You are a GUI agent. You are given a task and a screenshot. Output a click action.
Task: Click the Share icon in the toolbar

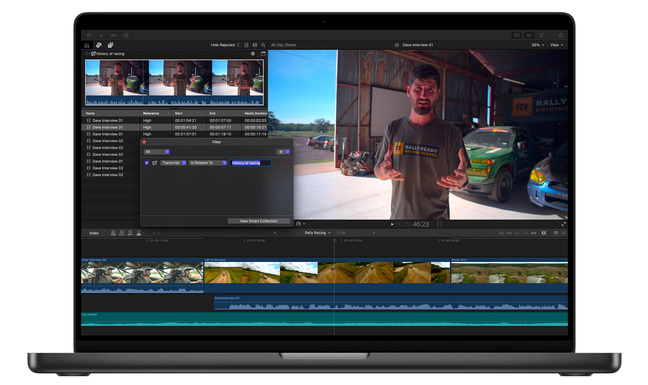(x=561, y=36)
